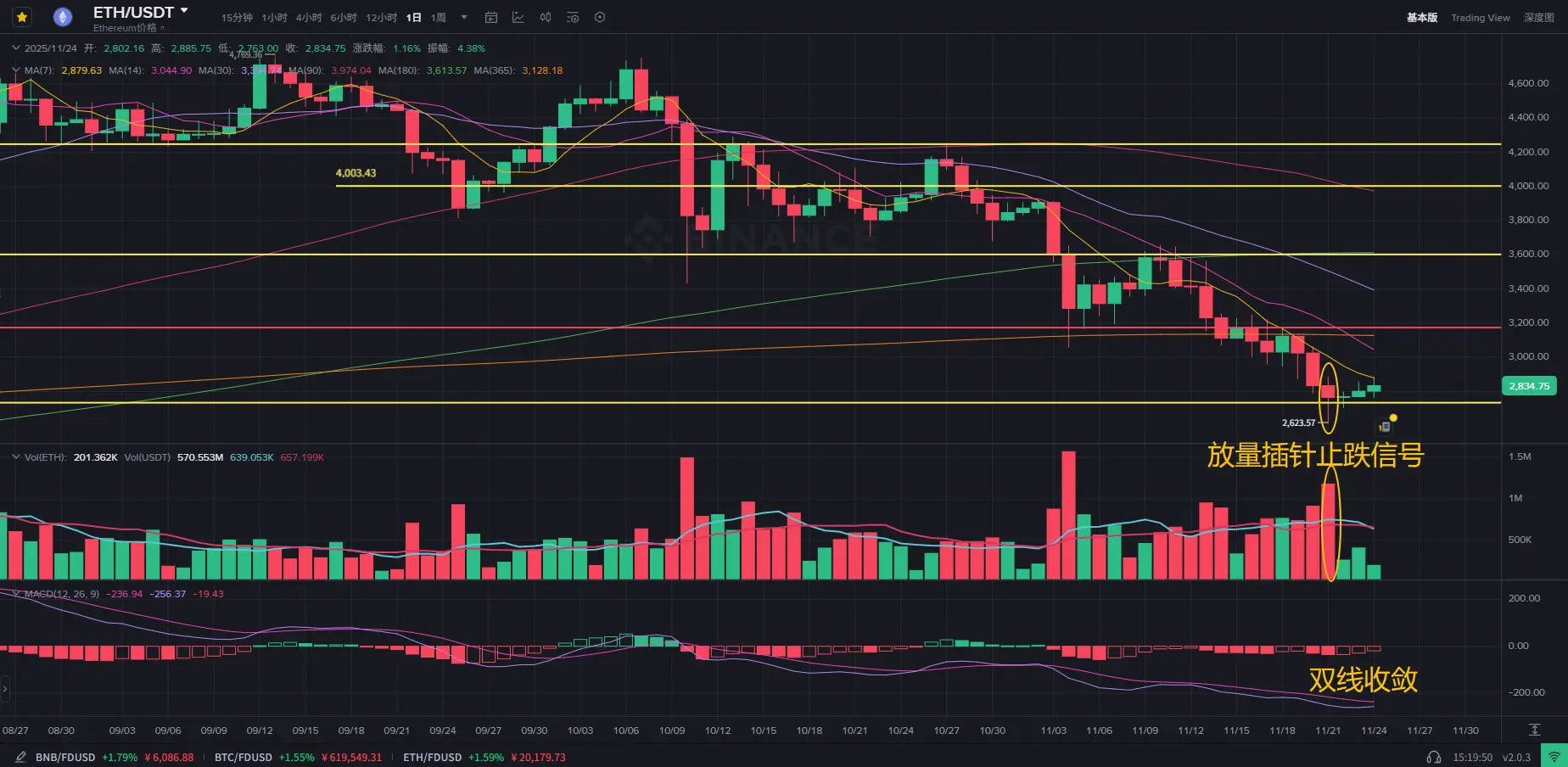Screen dimensions: 1568x767
Task: Click the Vol(USDT) value 570.553M
Action: [x=200, y=457]
